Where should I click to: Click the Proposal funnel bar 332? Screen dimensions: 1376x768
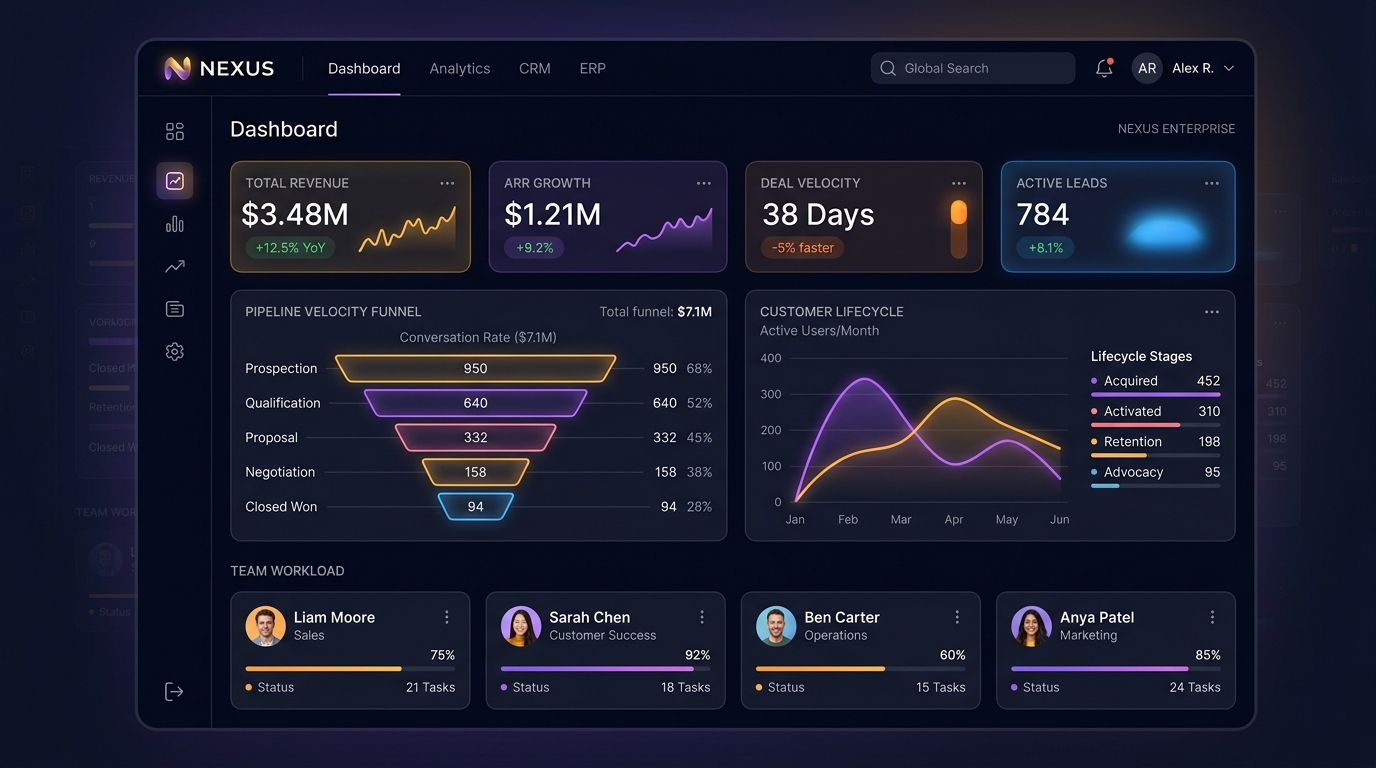click(475, 437)
